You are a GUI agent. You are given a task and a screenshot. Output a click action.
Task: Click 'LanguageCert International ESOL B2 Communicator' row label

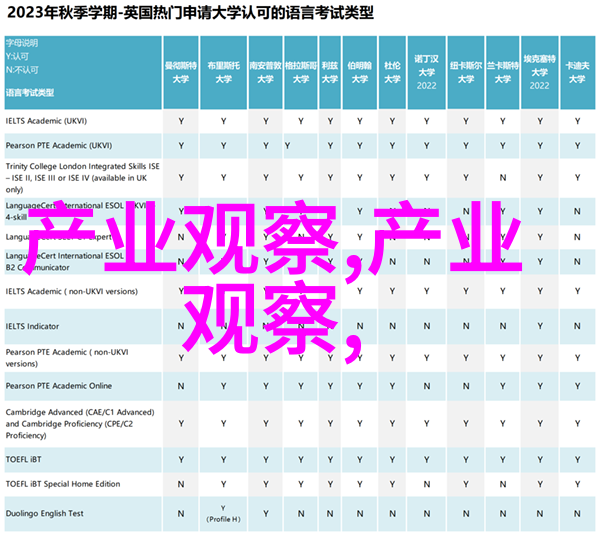point(65,261)
